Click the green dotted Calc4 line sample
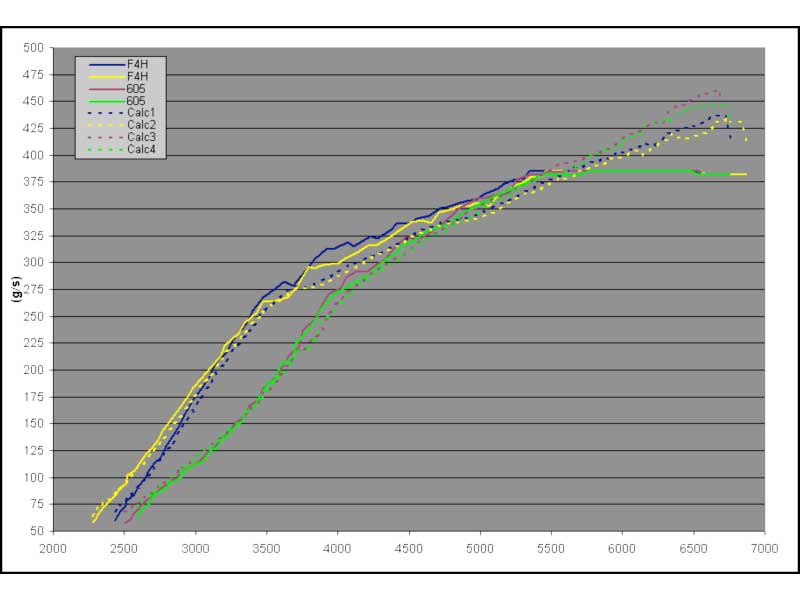 click(x=100, y=150)
